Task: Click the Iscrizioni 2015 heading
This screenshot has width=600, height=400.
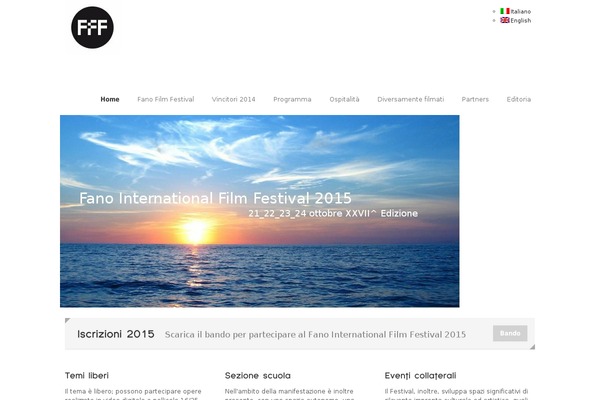Action: pyautogui.click(x=116, y=334)
